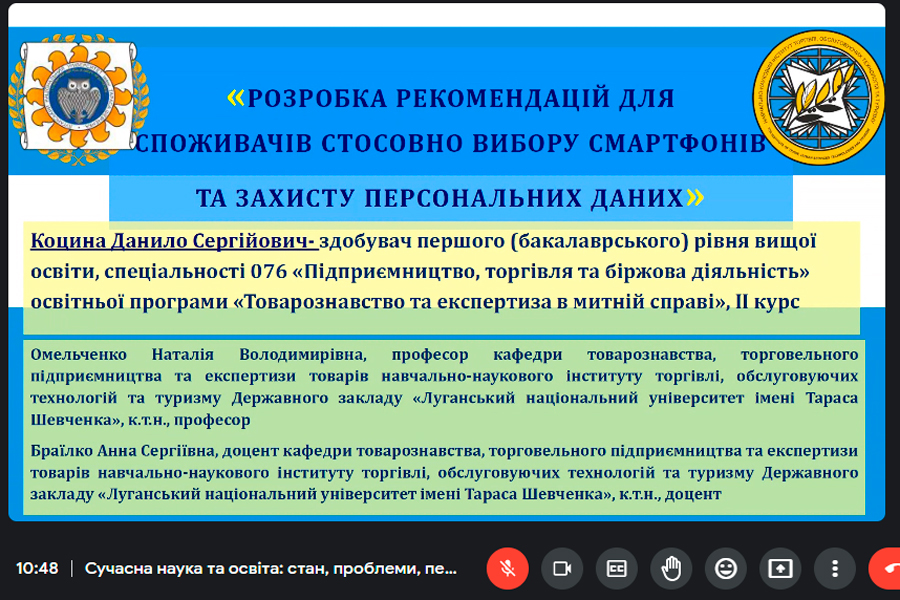Click the owl emblem logo on slide
The width and height of the screenshot is (900, 600).
pos(79,99)
